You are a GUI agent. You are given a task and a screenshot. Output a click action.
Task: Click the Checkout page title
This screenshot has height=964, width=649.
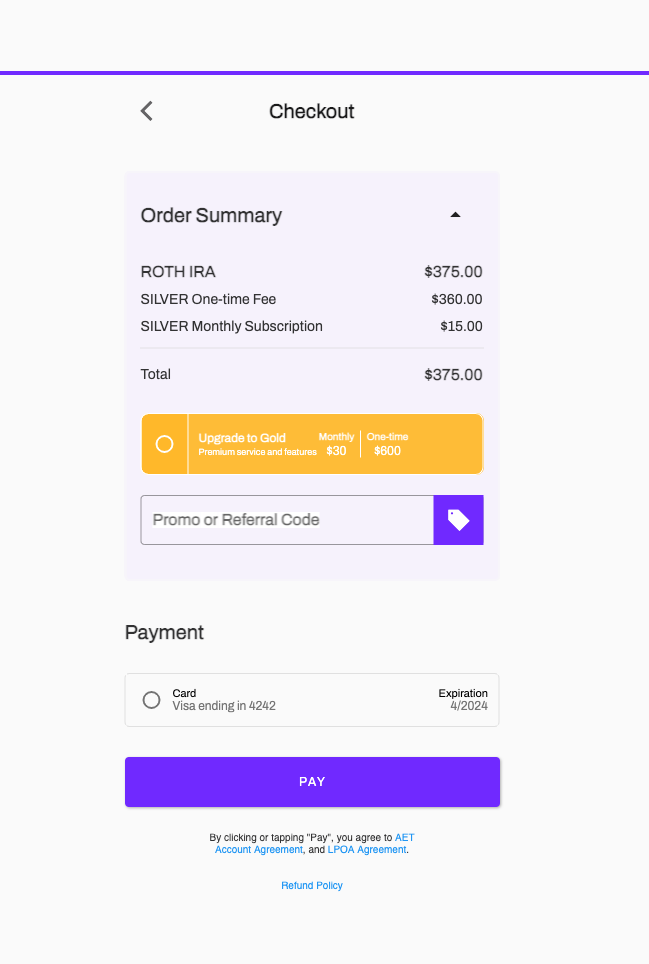tap(312, 111)
